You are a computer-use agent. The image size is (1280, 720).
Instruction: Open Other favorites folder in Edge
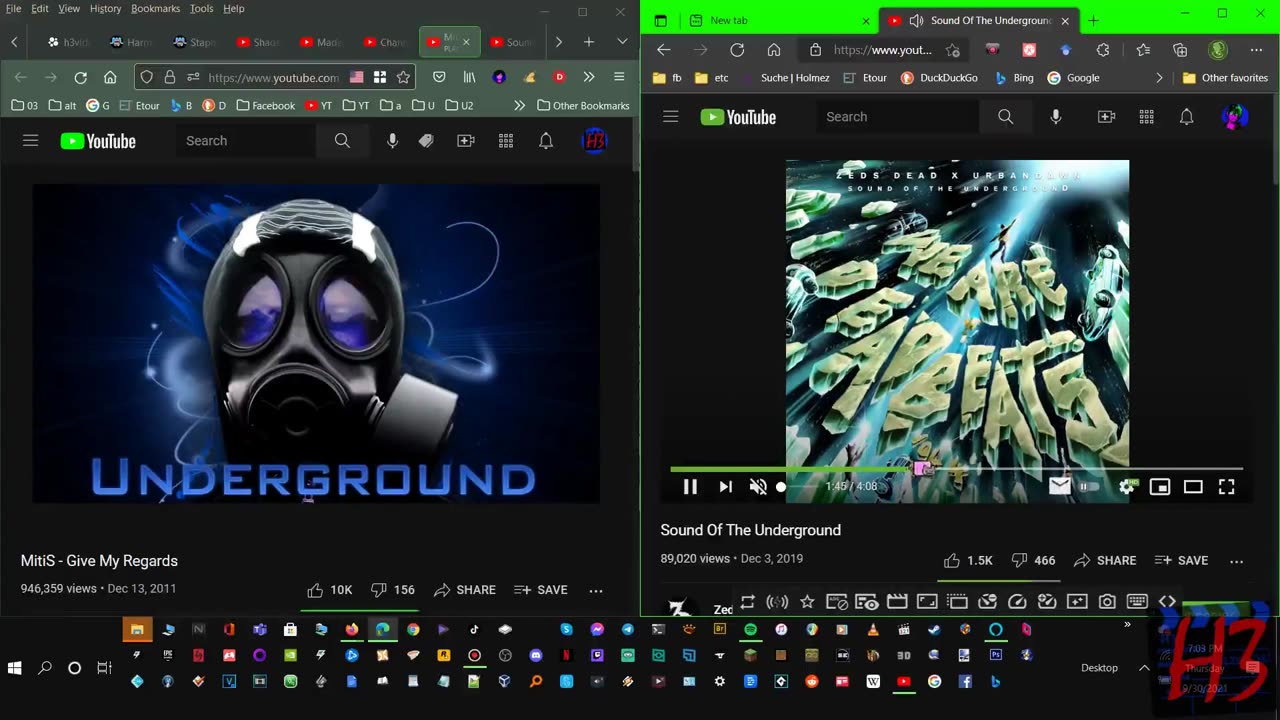tap(1225, 78)
